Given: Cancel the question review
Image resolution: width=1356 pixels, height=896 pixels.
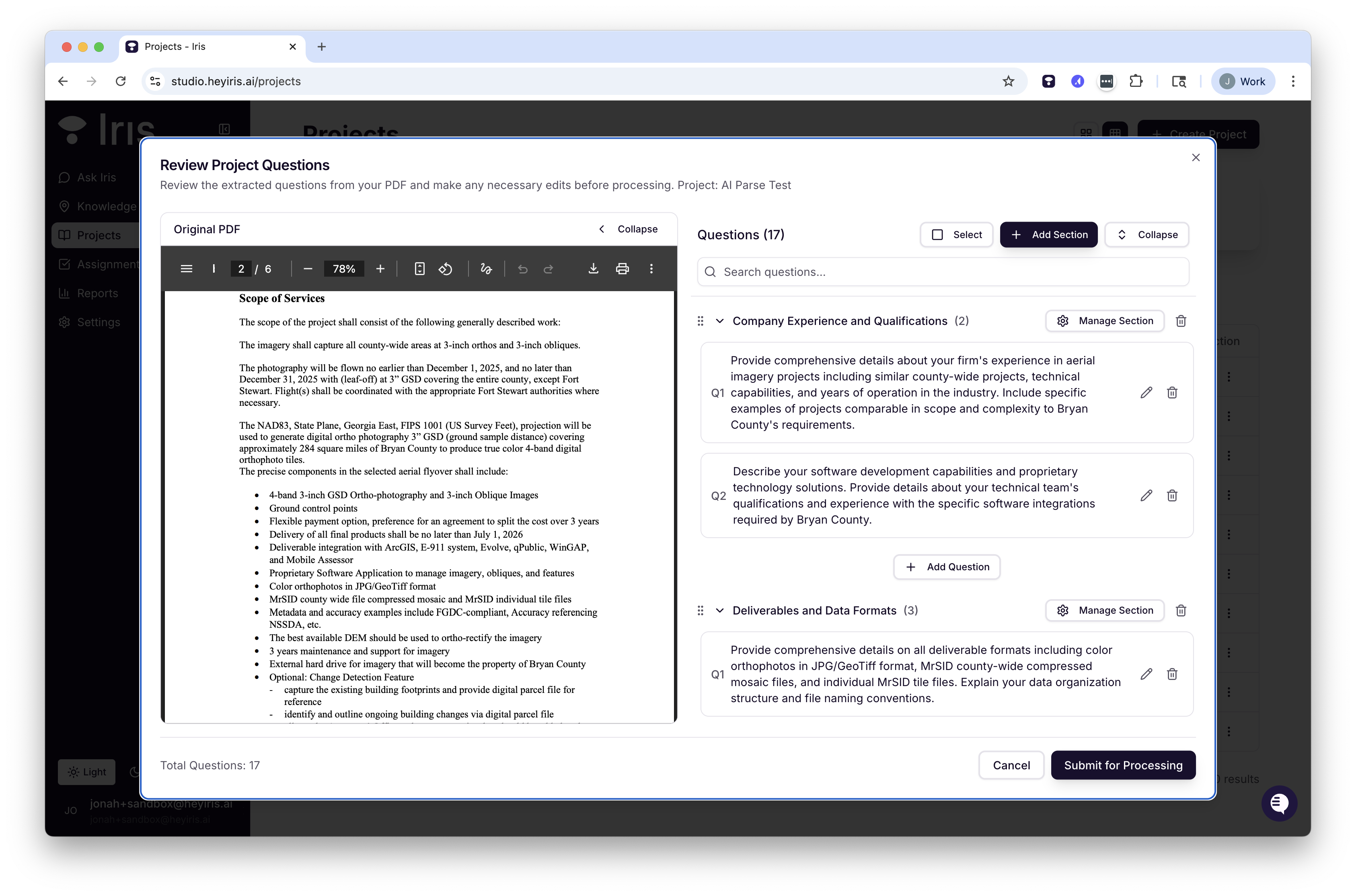Looking at the screenshot, I should pos(1011,765).
